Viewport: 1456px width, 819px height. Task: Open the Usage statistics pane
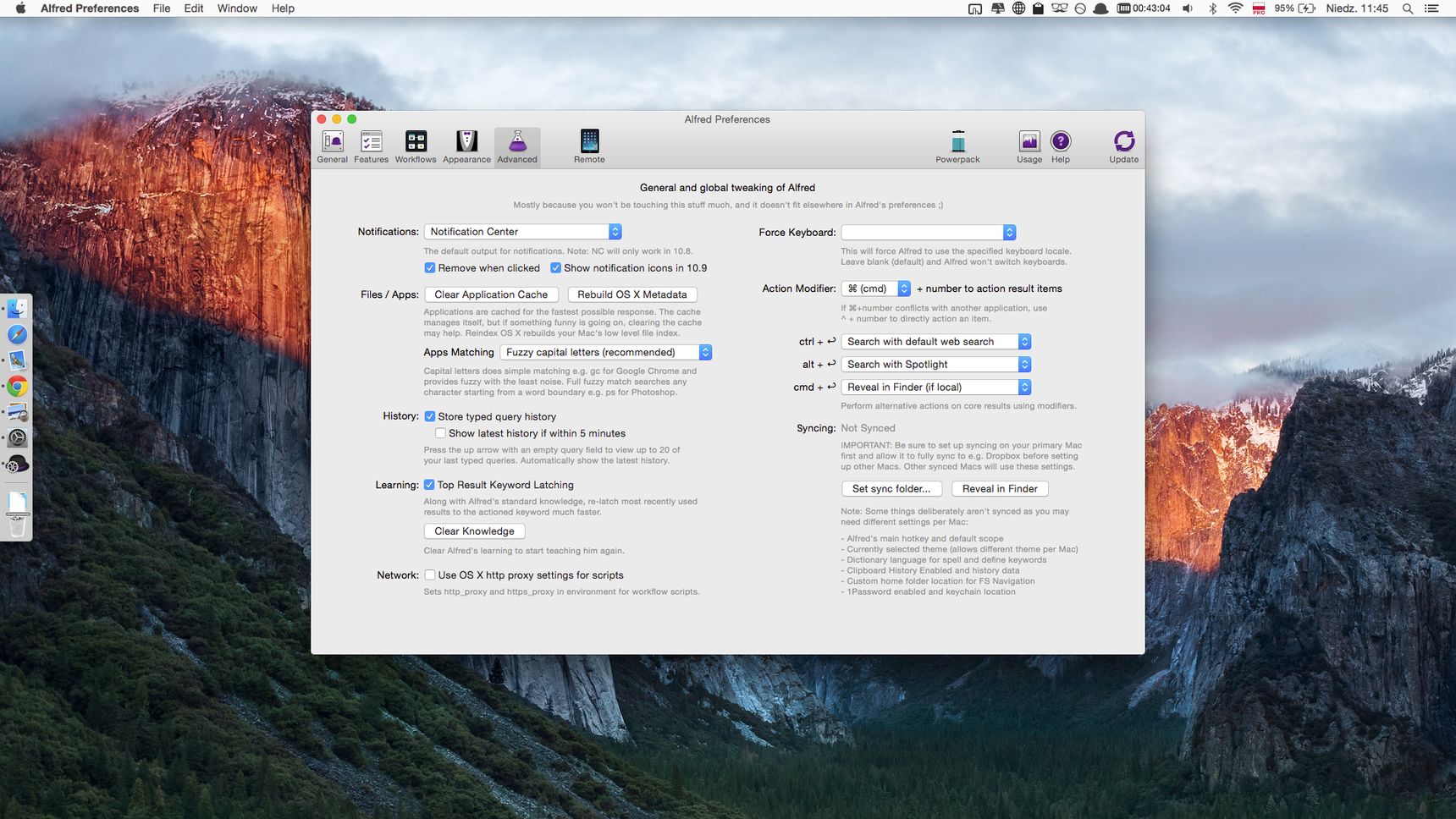(x=1029, y=147)
